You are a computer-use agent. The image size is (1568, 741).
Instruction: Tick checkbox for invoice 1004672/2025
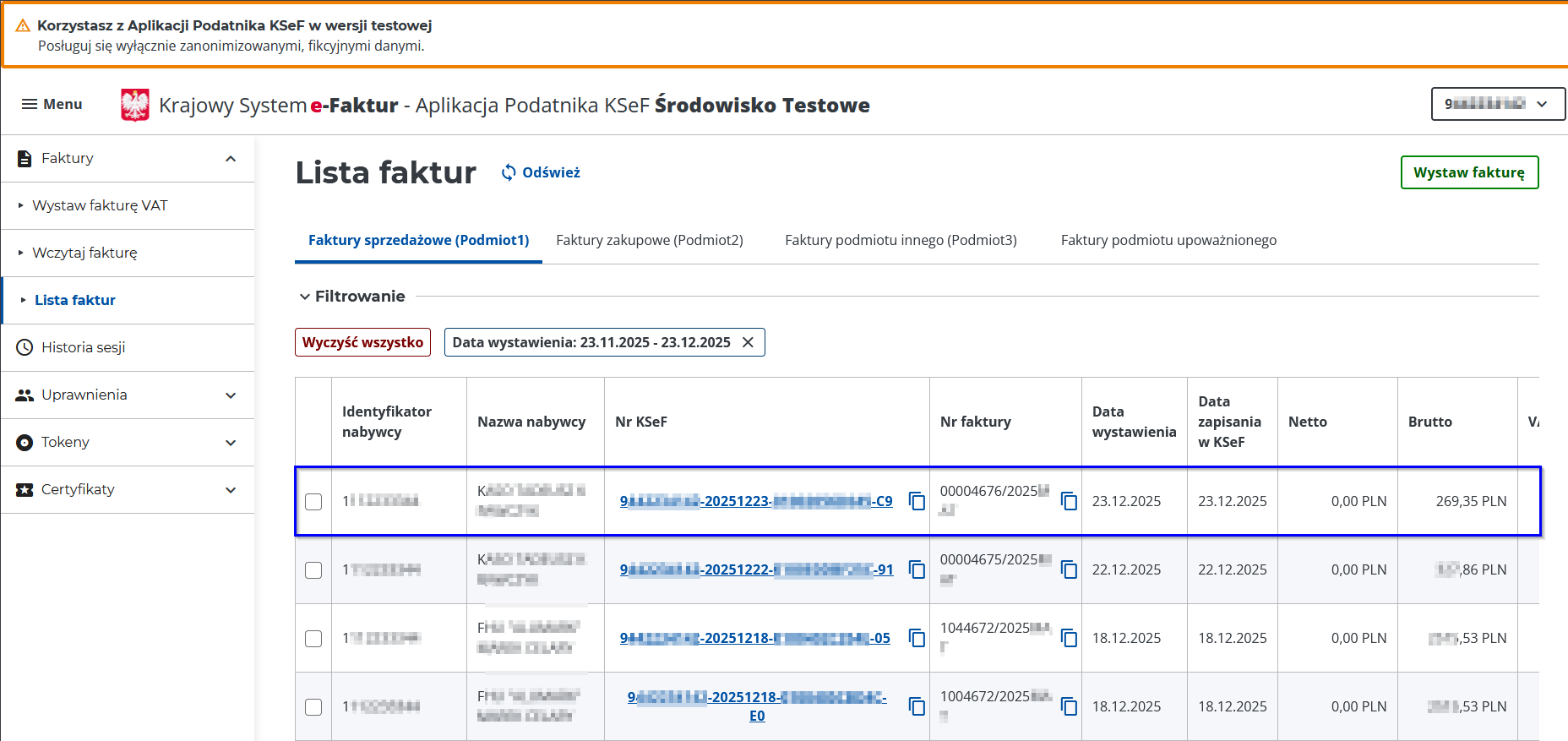[x=313, y=706]
